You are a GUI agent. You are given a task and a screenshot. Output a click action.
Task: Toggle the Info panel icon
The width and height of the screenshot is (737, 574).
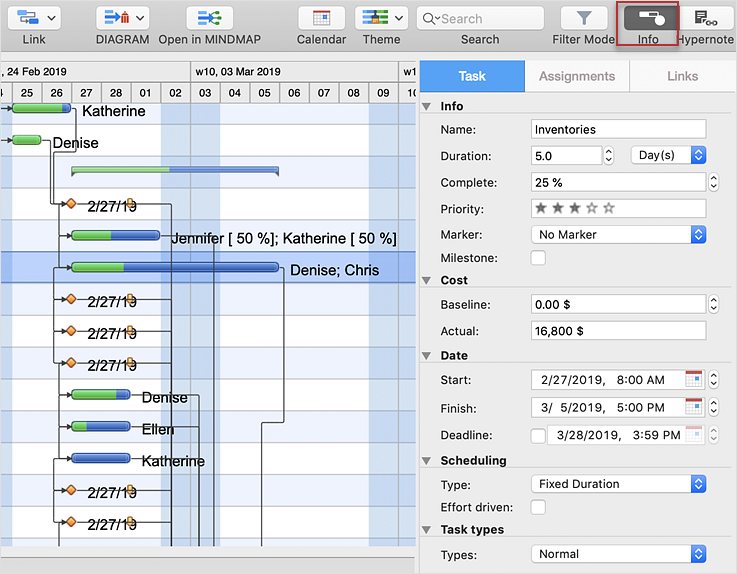648,18
